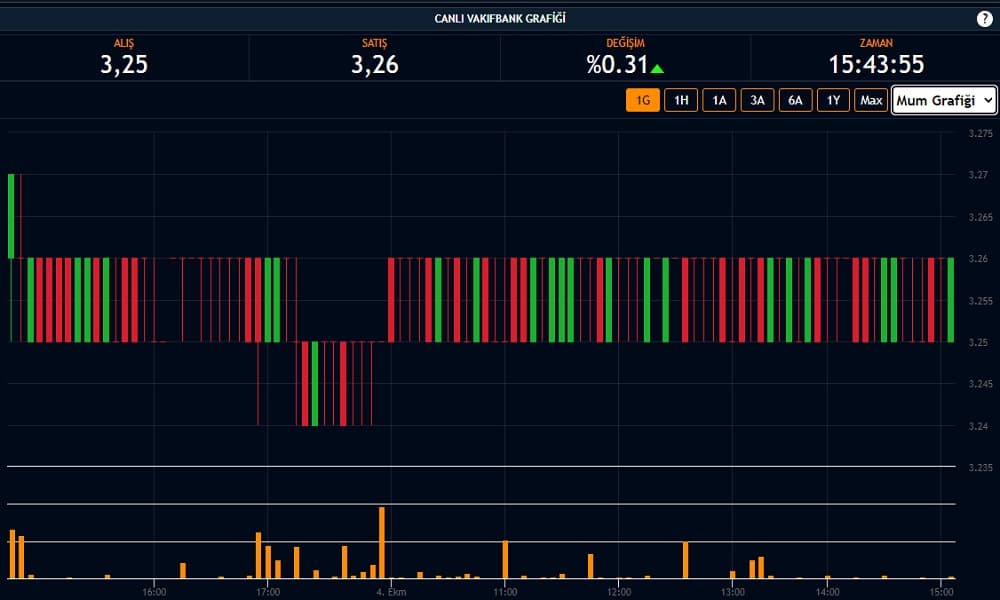Click the 3.26 price axis label

(x=978, y=258)
